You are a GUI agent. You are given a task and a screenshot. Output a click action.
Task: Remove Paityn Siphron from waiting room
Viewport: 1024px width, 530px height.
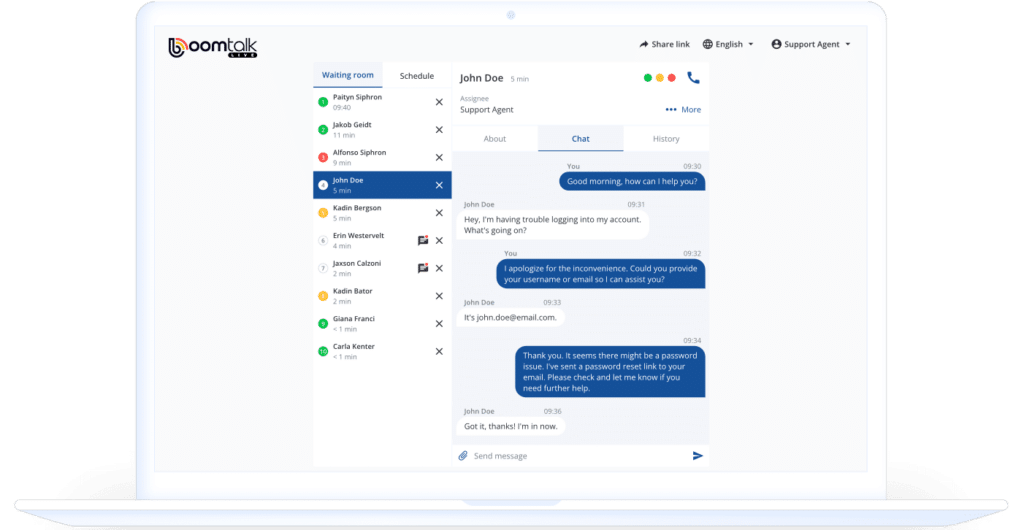pos(439,102)
